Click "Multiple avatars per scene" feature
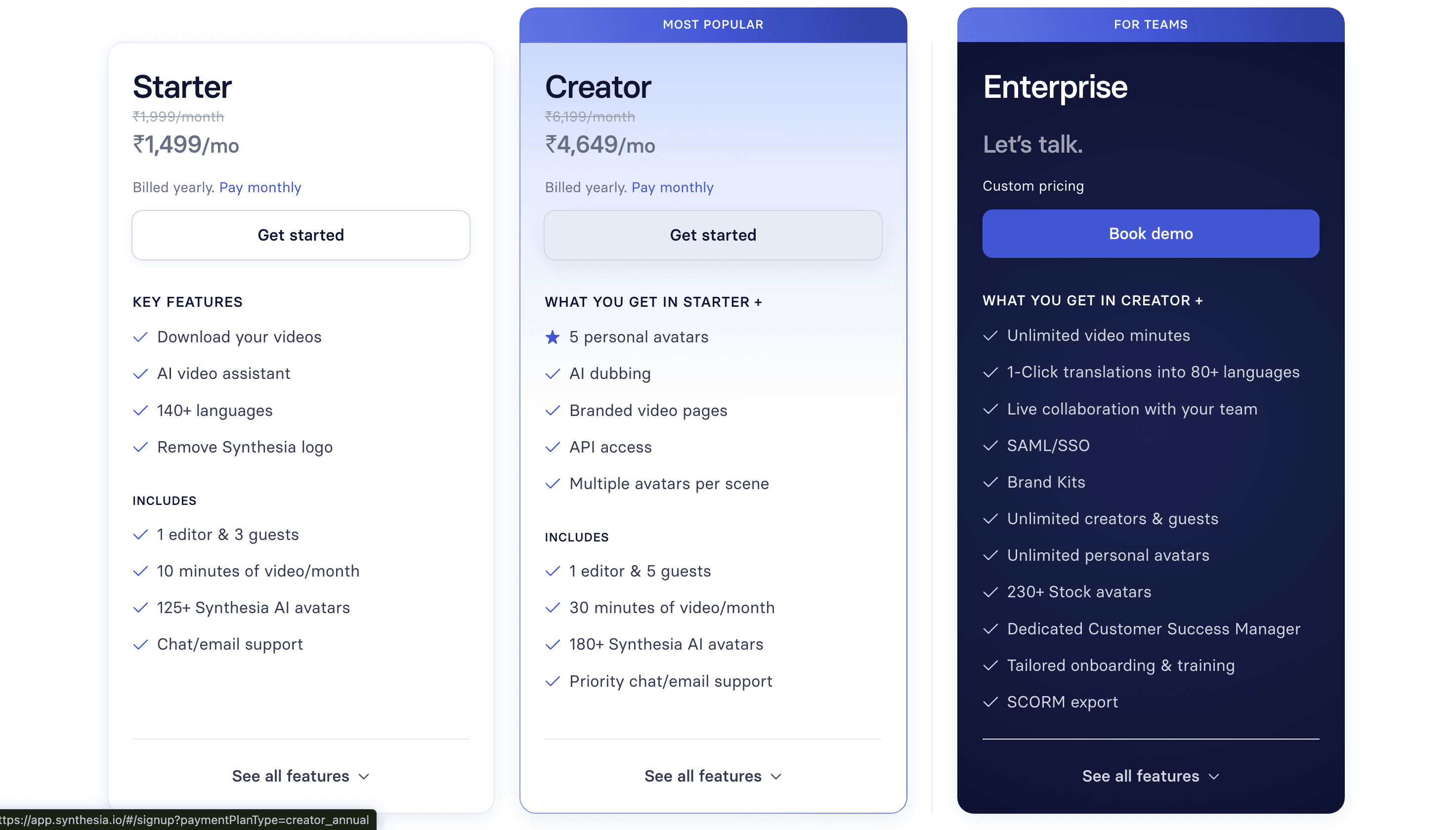 pyautogui.click(x=669, y=484)
